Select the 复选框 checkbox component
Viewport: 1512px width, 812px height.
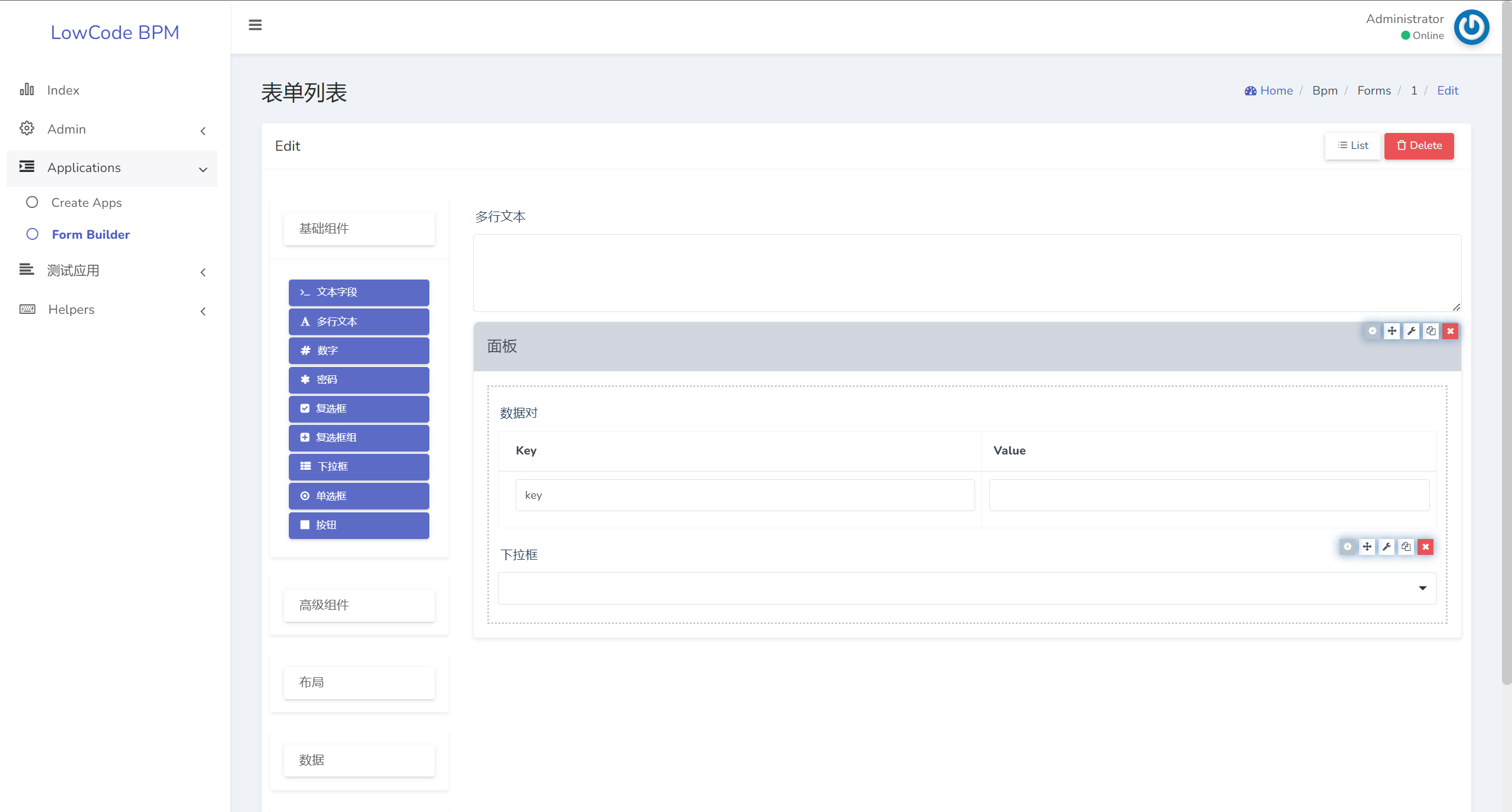359,409
